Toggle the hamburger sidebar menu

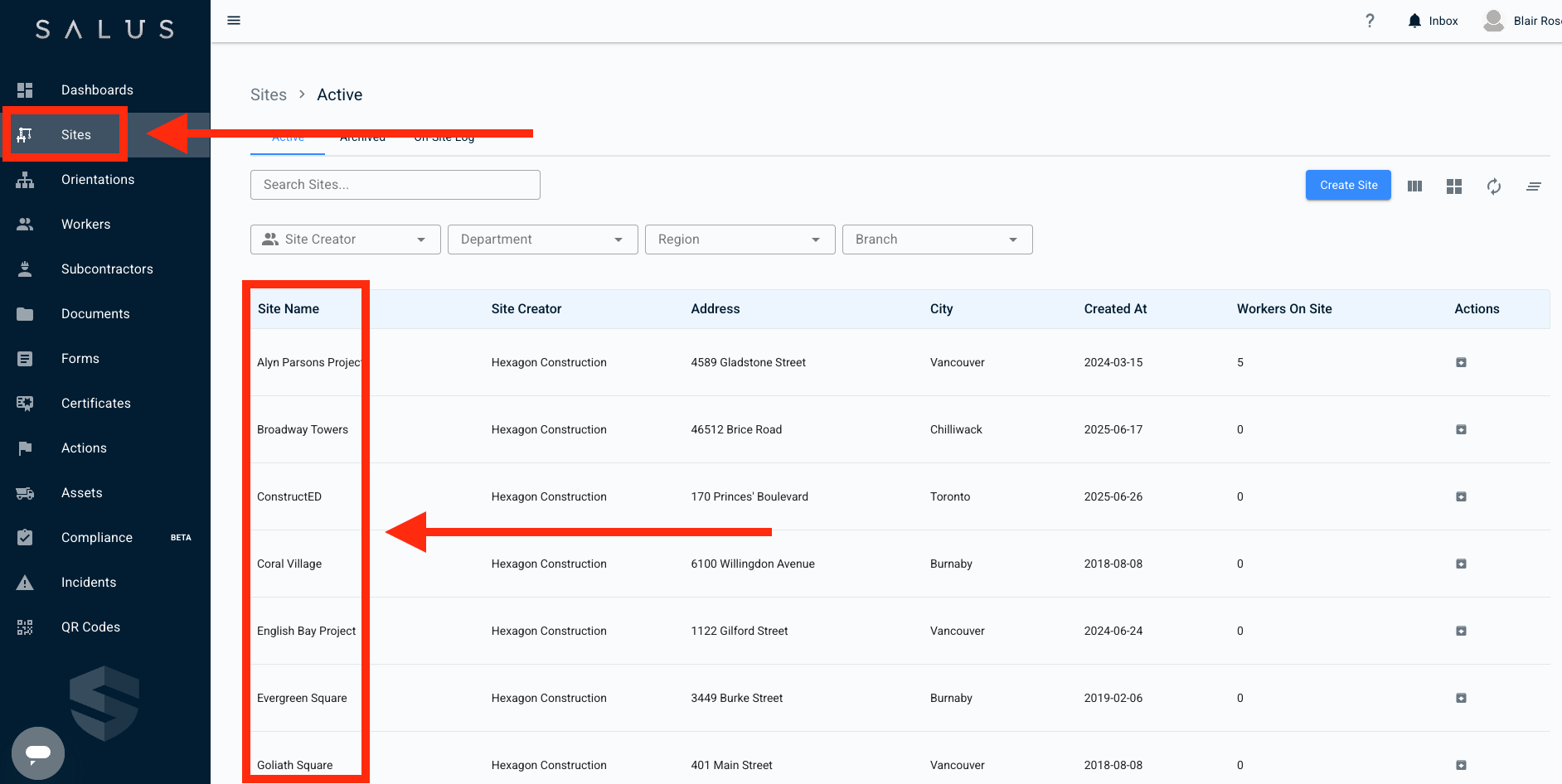click(234, 21)
